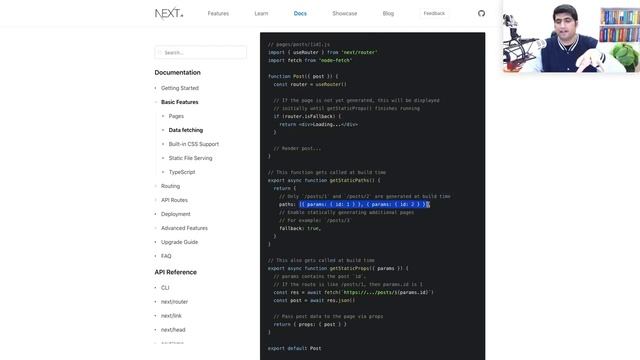
Task: Open Static File Serving entry
Action: (191, 158)
